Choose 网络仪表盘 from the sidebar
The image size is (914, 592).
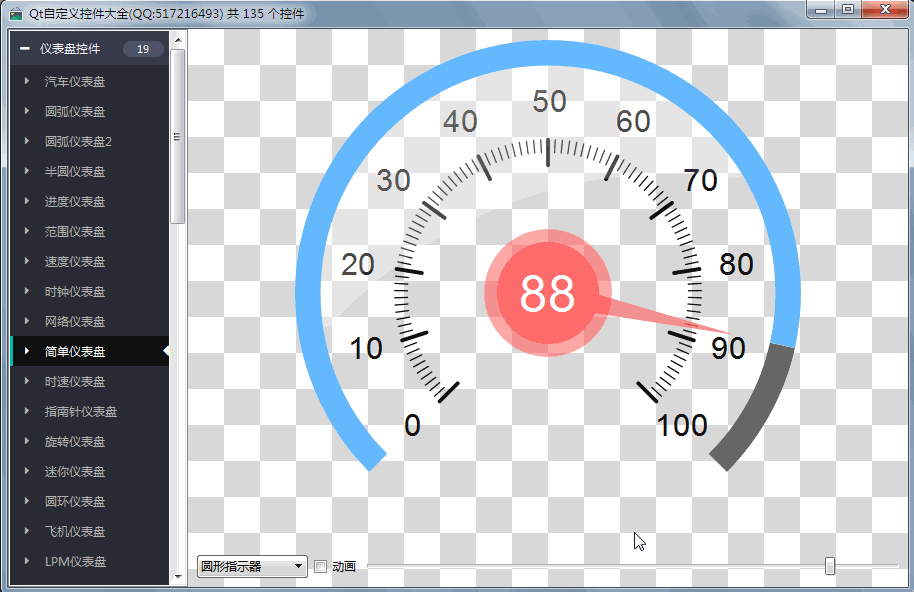point(75,321)
